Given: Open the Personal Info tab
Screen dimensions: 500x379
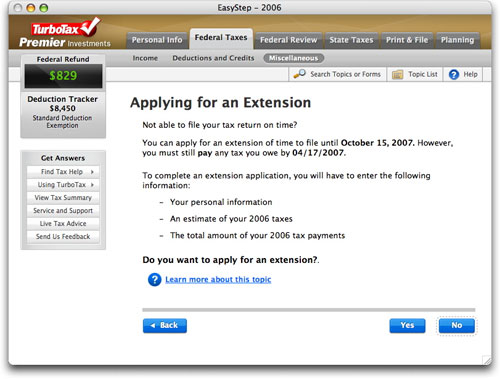Looking at the screenshot, I should point(157,40).
